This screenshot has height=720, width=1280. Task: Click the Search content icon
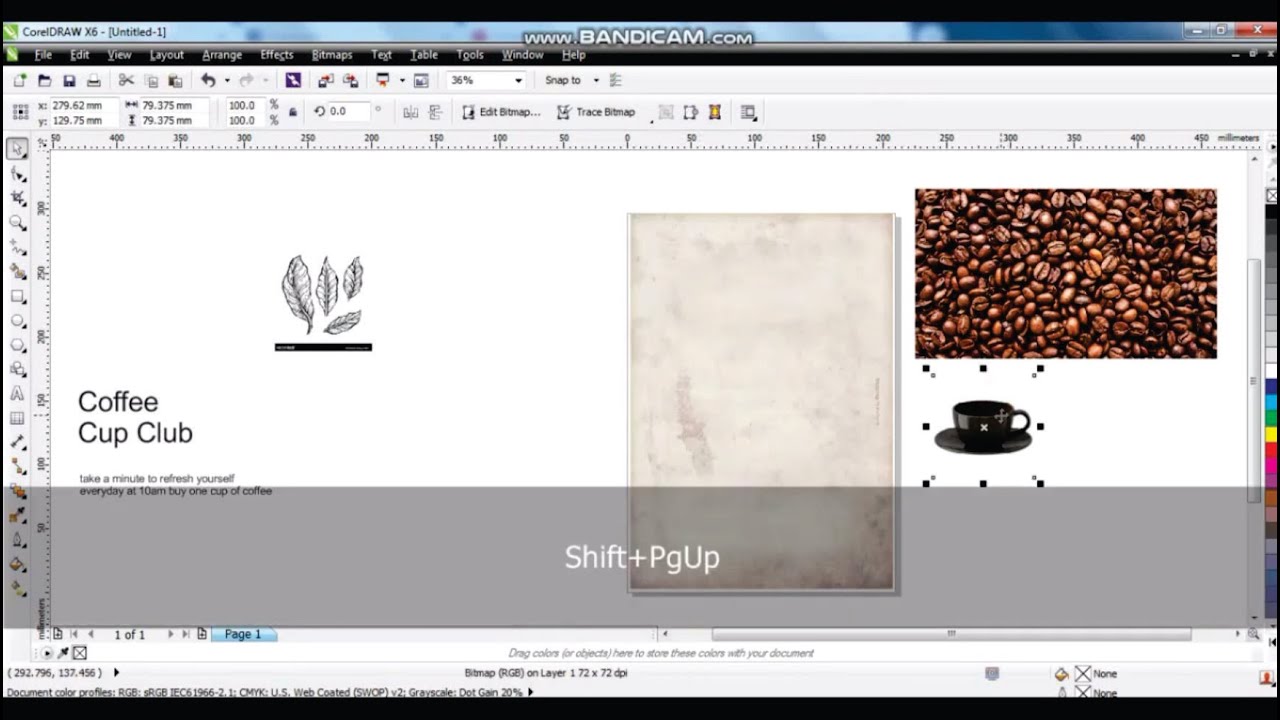pos(293,80)
